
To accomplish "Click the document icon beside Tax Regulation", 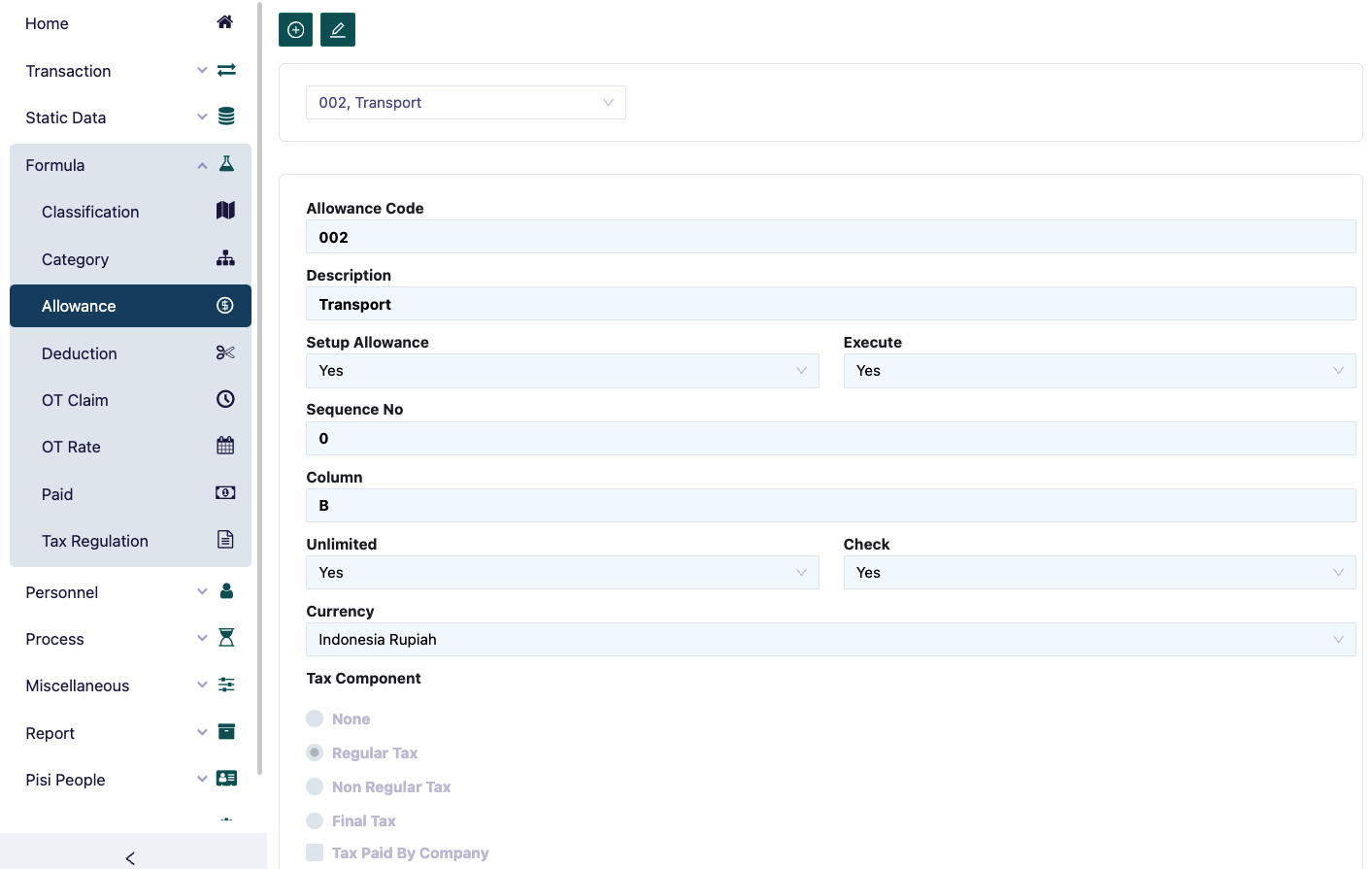I will [224, 539].
